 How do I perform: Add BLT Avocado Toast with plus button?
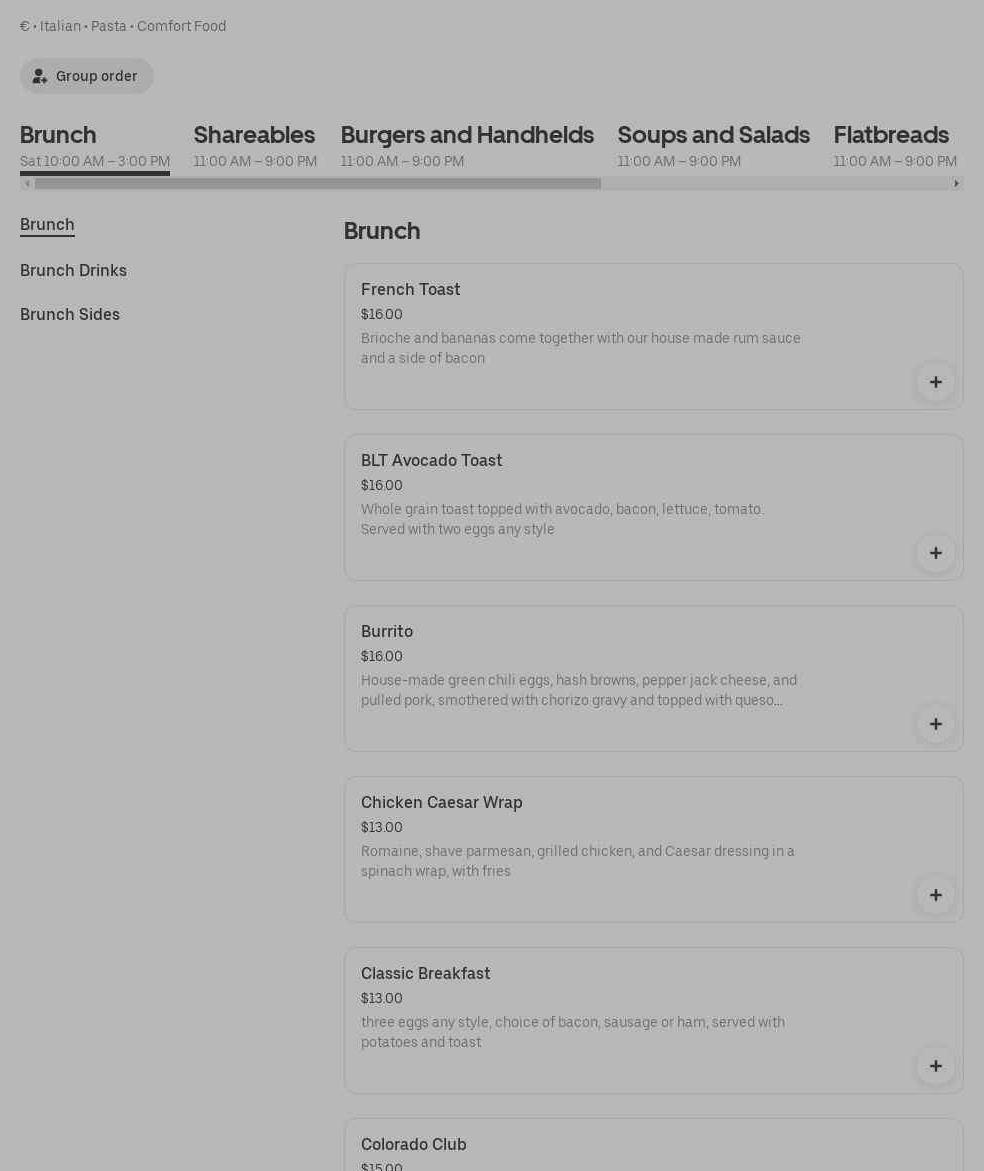[x=935, y=553]
